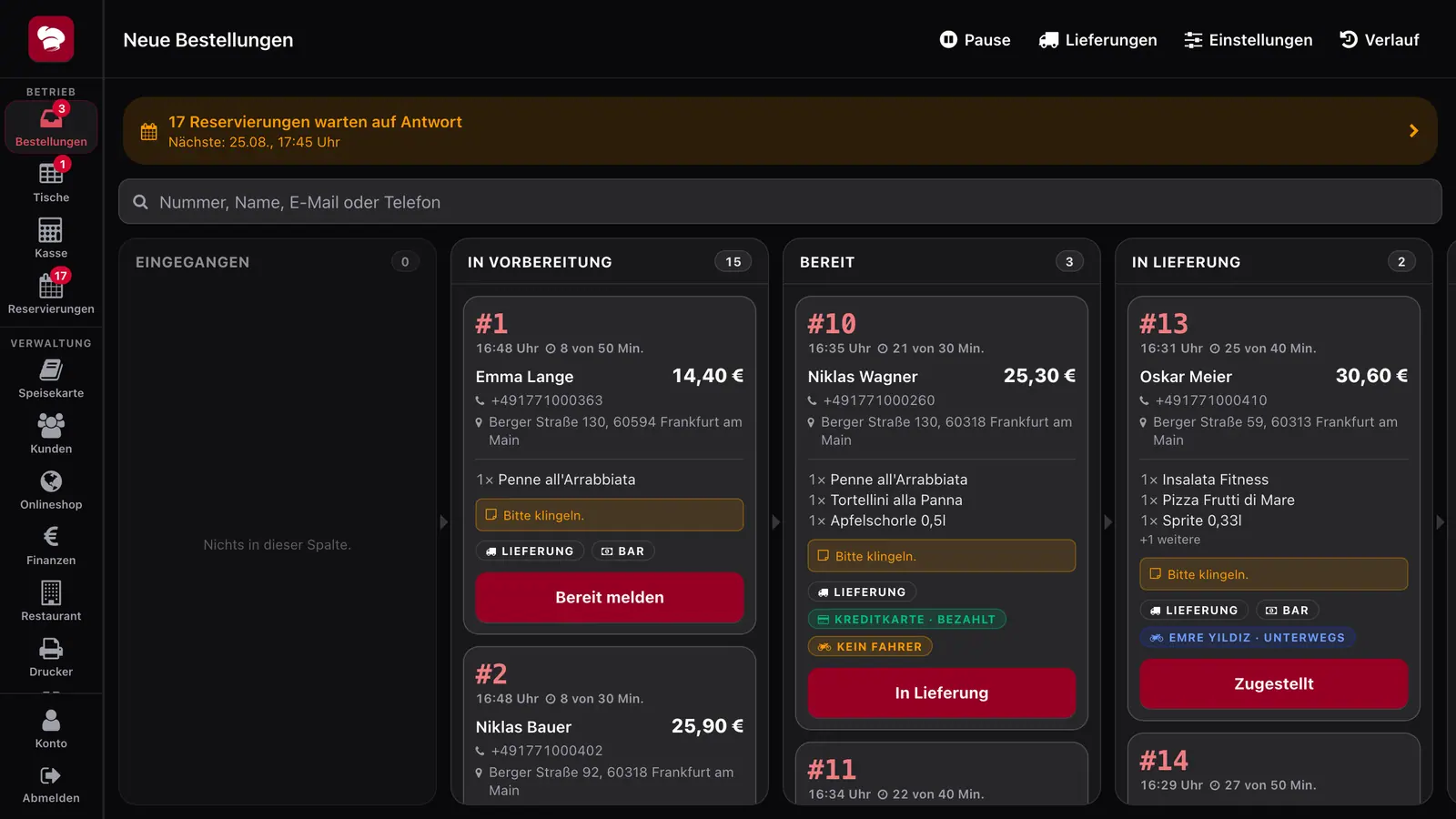Click the '+1 weitere' text on order #13
The image size is (1456, 819).
pos(1170,540)
